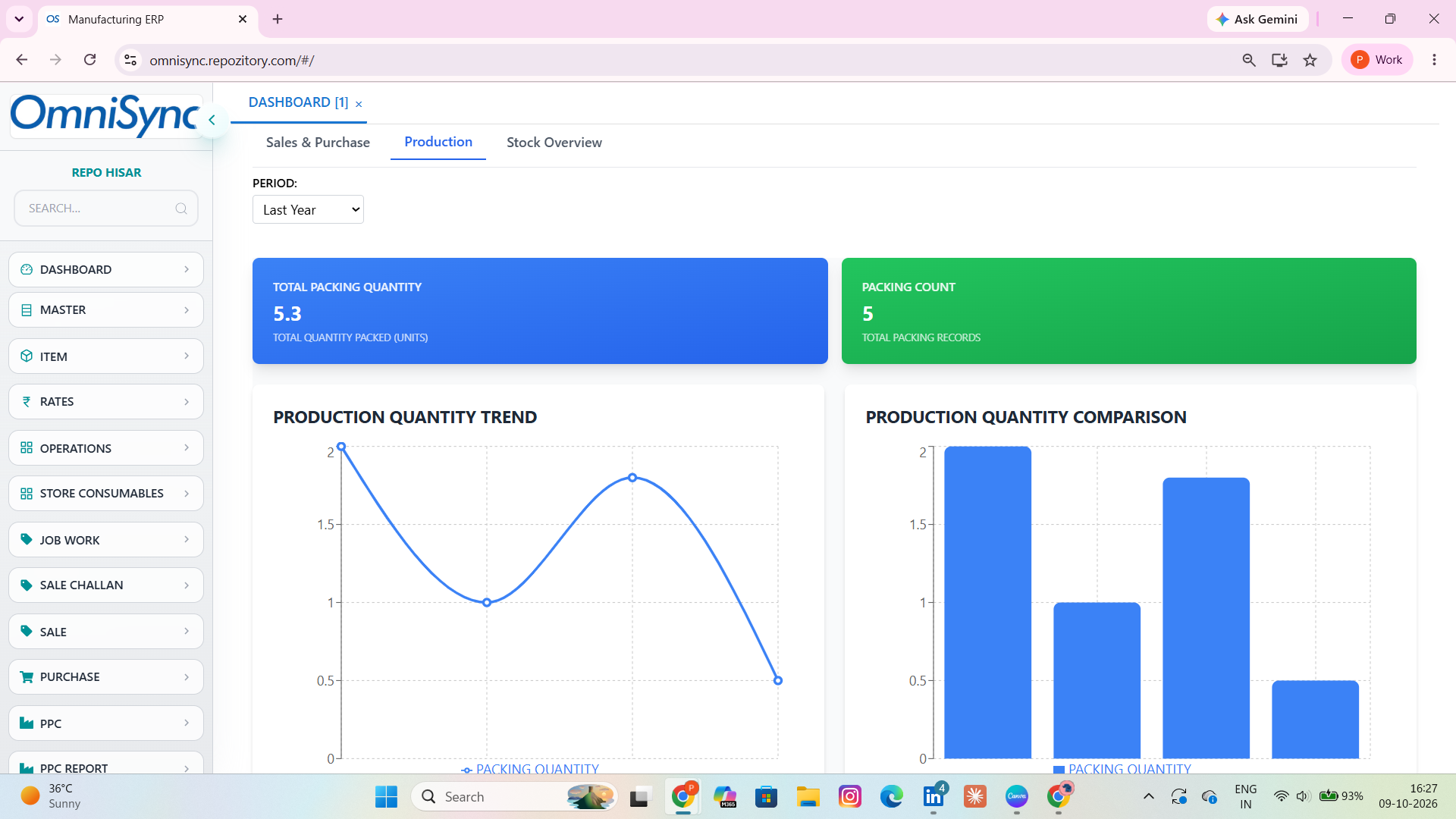
Task: Click the Operations grid icon
Action: click(27, 448)
